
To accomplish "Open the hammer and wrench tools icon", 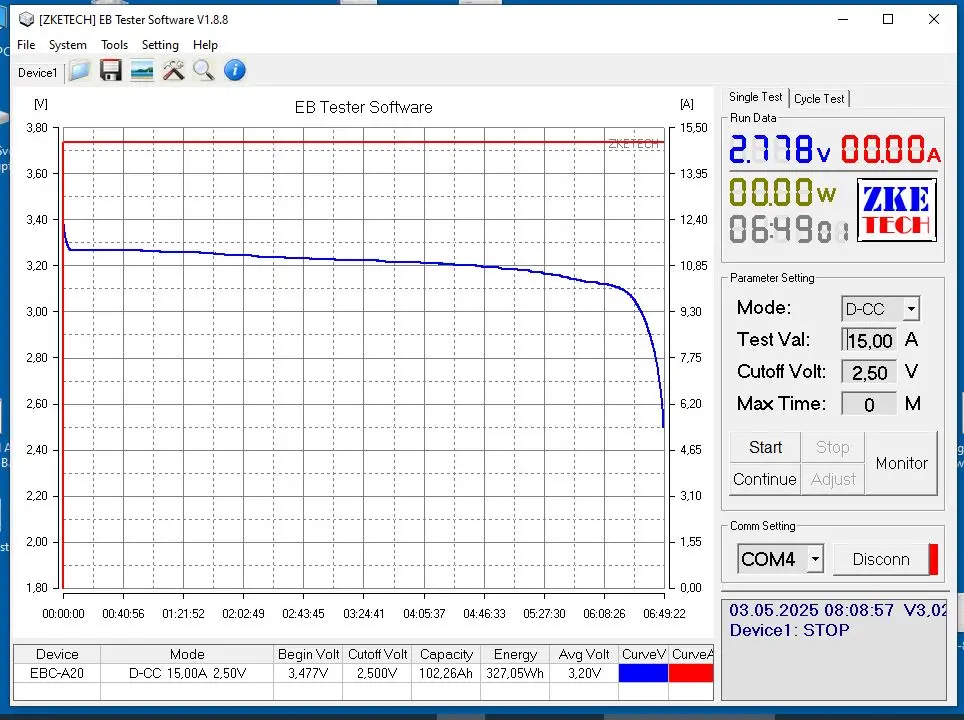I will click(x=173, y=71).
